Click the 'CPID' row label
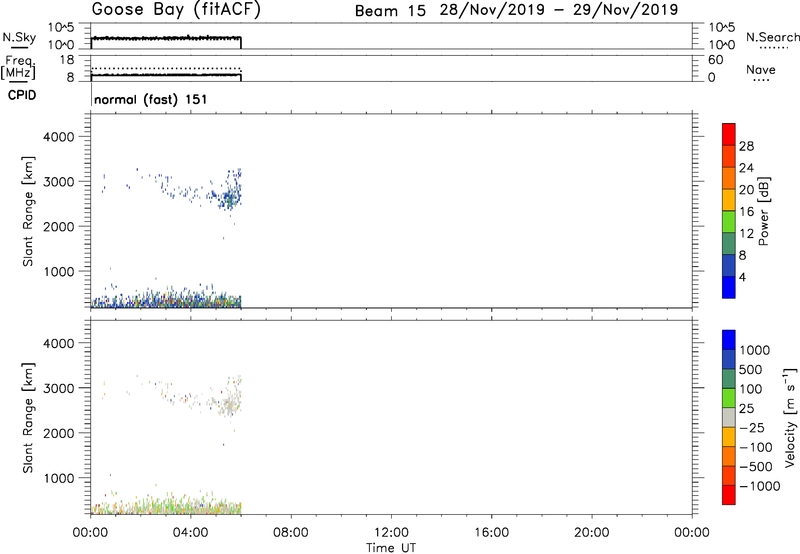This screenshot has width=800, height=554. click(x=22, y=95)
